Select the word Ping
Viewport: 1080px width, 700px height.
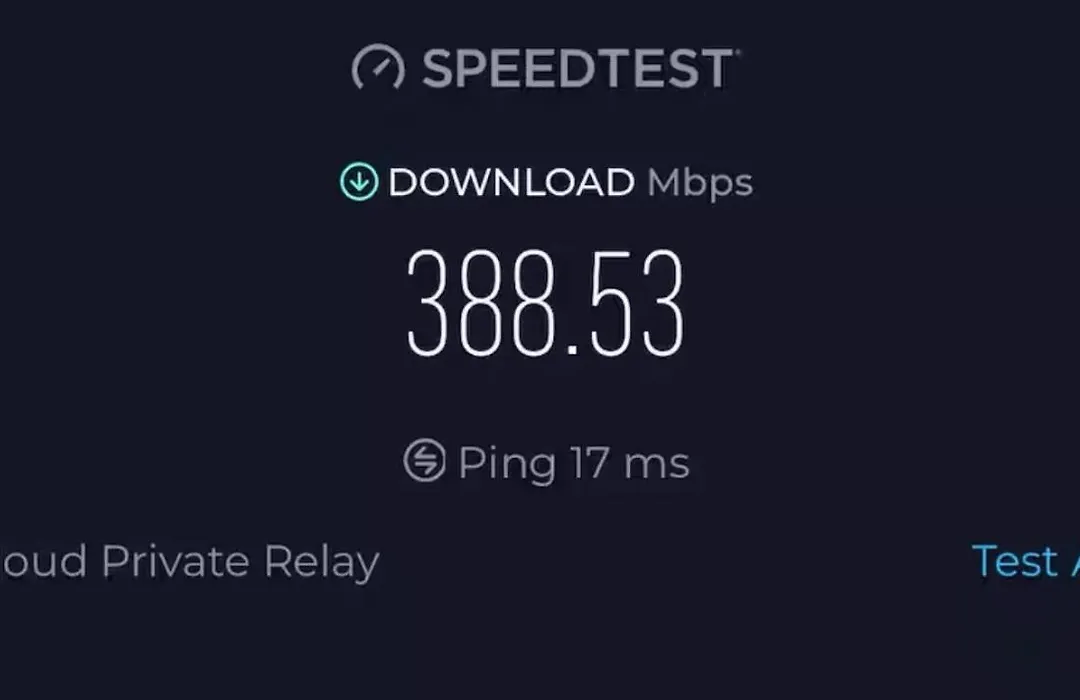[x=507, y=463]
